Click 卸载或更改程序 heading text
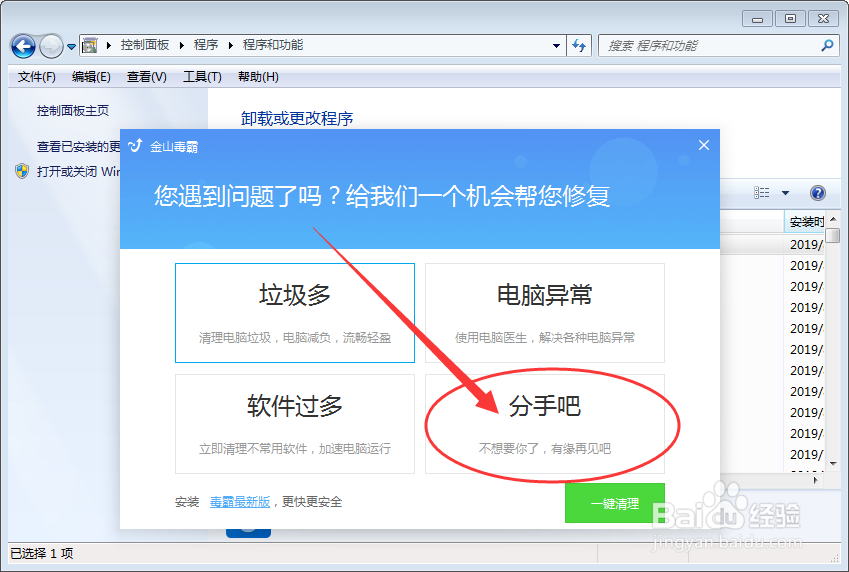The height and width of the screenshot is (572, 849). point(297,119)
